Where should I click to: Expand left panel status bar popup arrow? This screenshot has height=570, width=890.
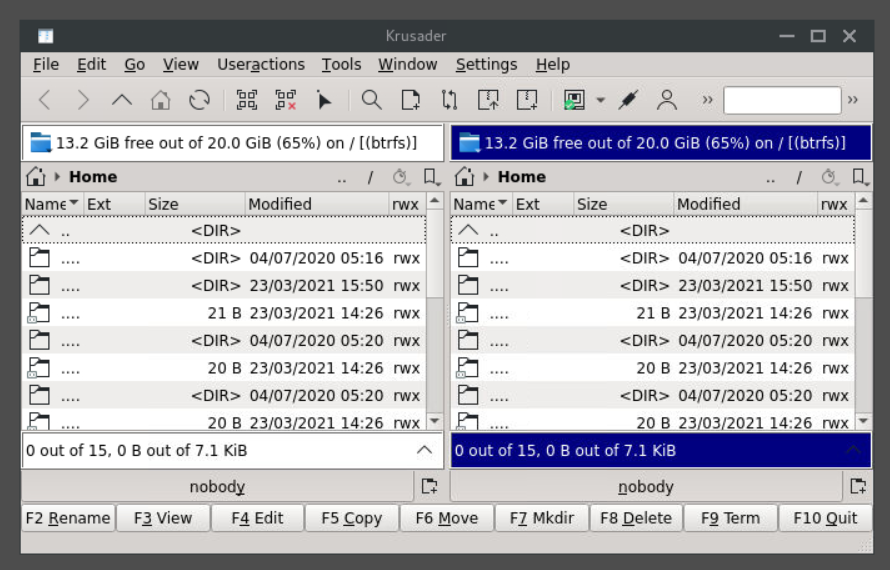(x=425, y=450)
